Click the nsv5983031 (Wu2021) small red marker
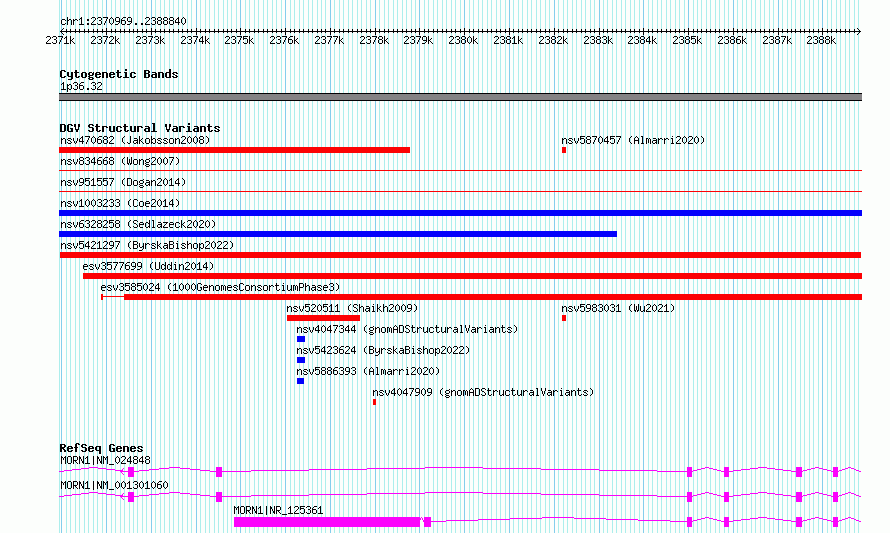The height and width of the screenshot is (533, 890). click(564, 318)
